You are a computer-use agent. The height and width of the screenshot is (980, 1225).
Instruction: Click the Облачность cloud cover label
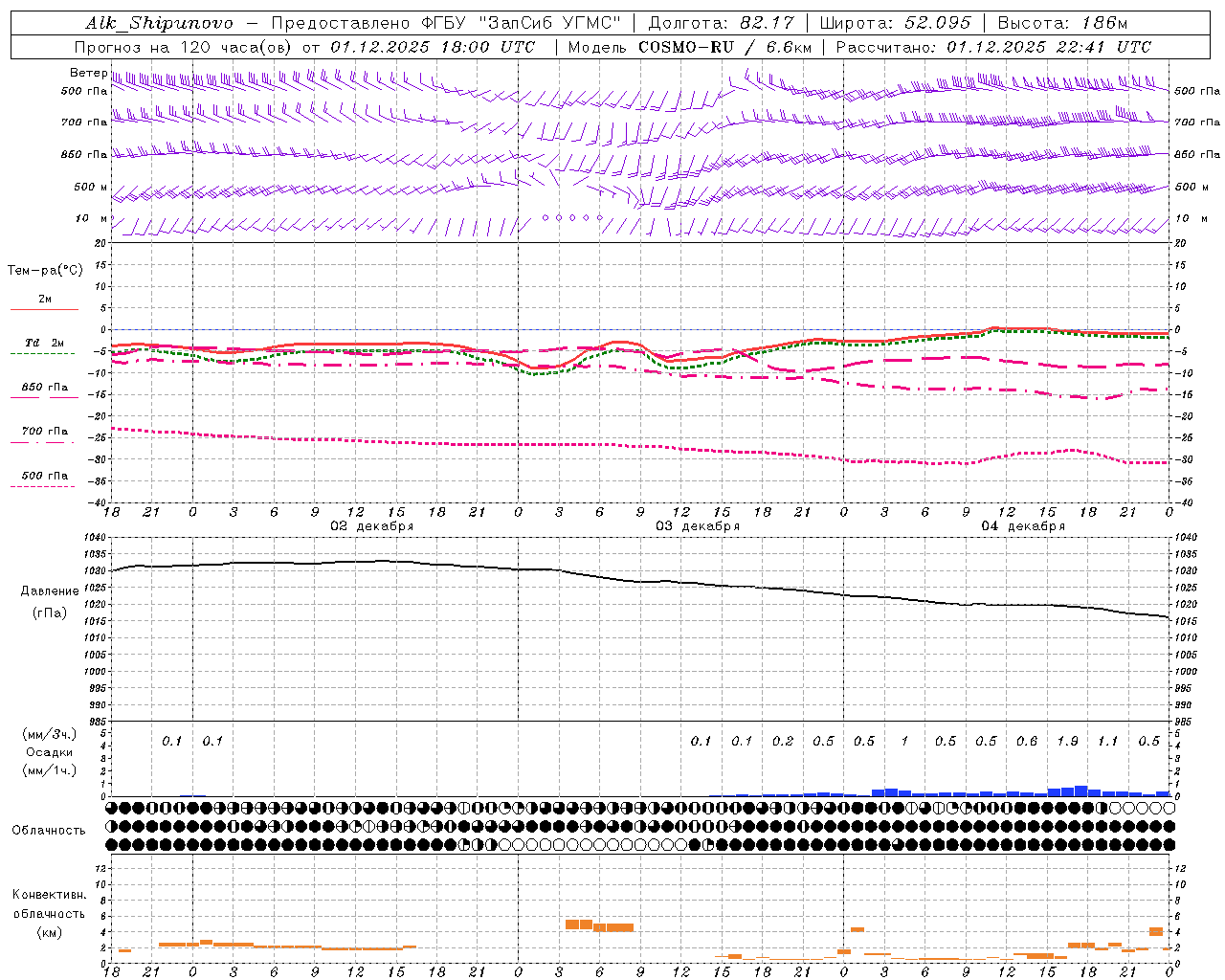49,830
